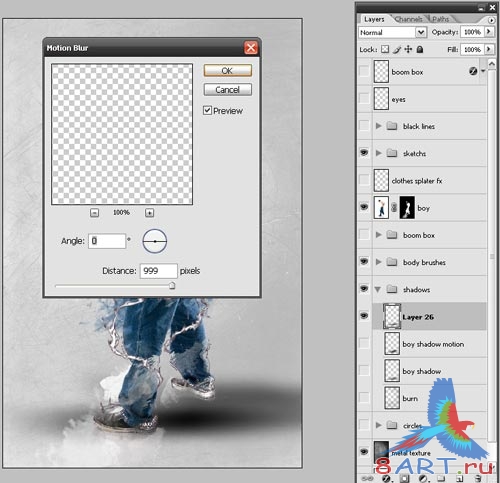Select Lock image pixels brush icon

397,49
